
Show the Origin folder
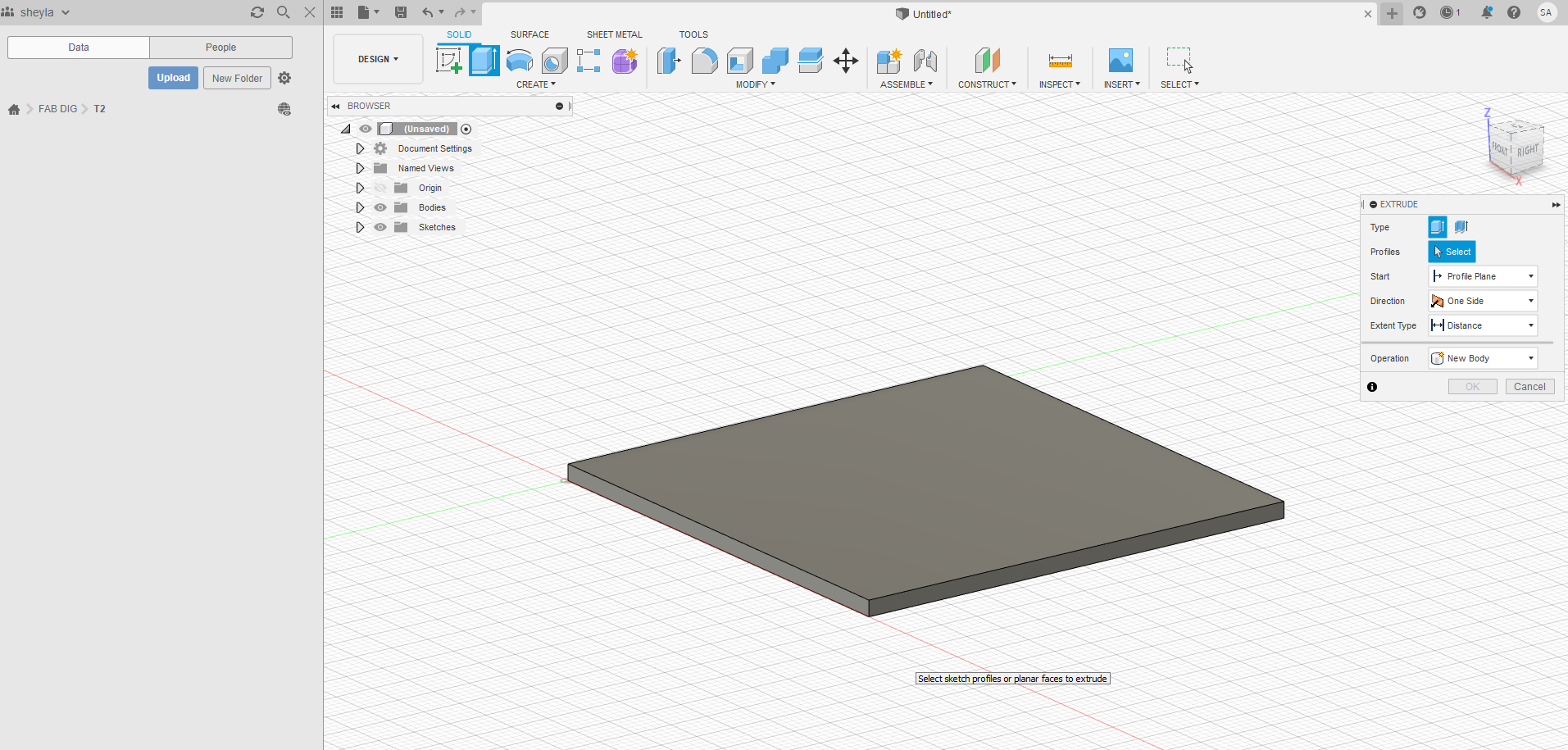380,188
